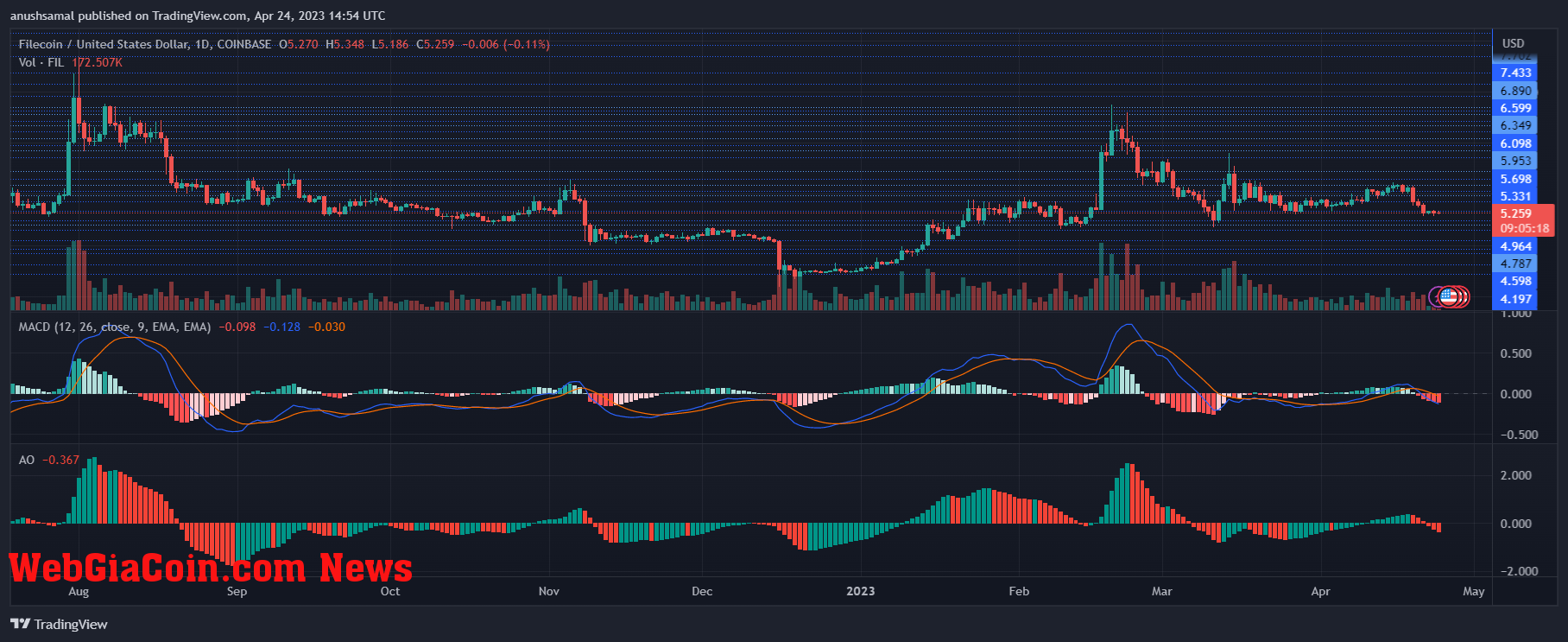Viewport: 1568px width, 642px height.
Task: Click the MACD line value -0.128
Action: click(x=282, y=327)
